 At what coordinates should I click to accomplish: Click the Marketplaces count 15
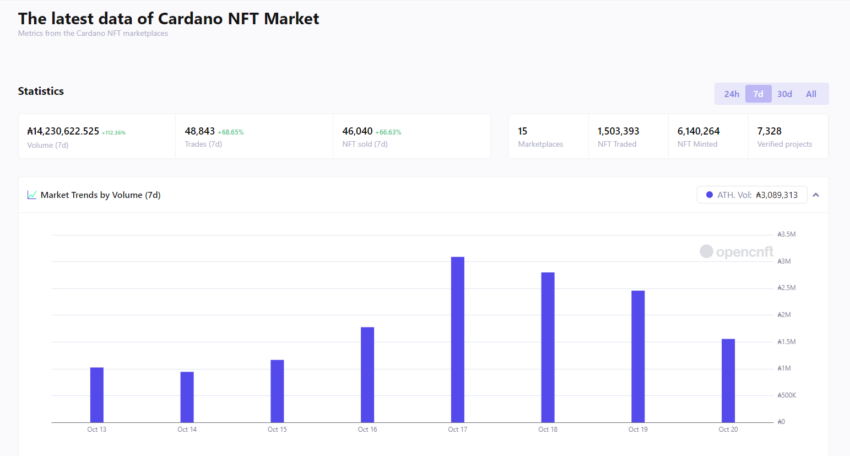[x=523, y=131]
